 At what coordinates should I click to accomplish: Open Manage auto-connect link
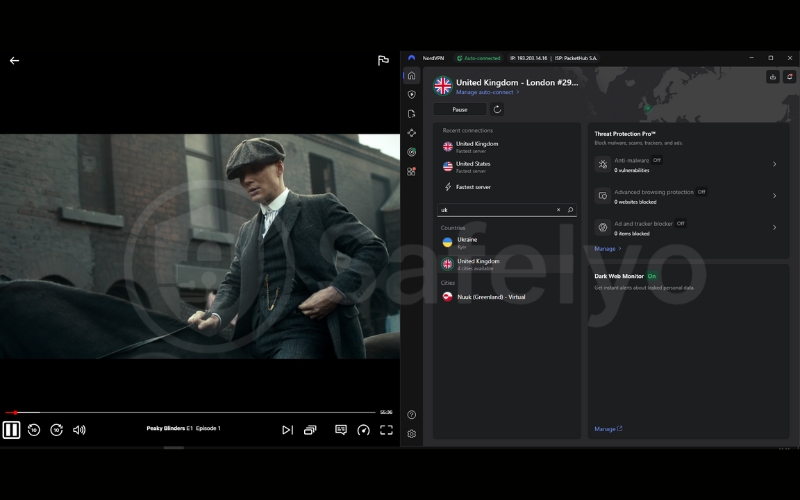[x=487, y=92]
